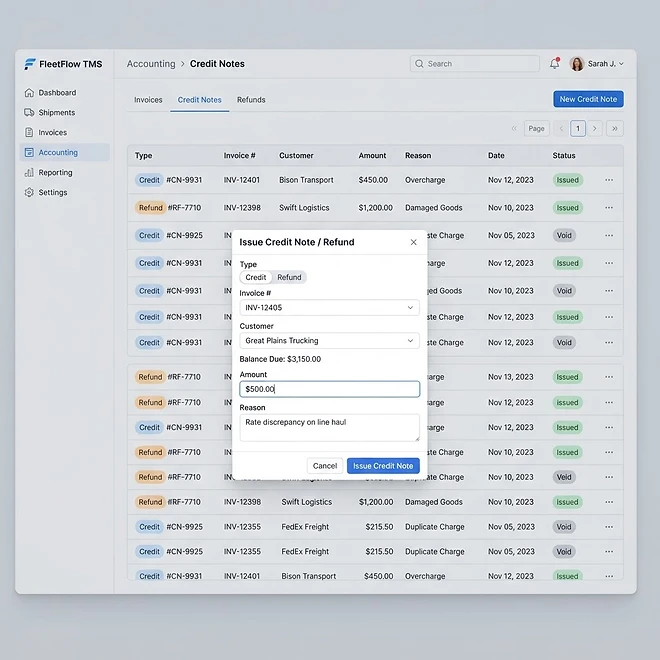This screenshot has width=660, height=660.
Task: Click the Reason text area
Action: [330, 428]
